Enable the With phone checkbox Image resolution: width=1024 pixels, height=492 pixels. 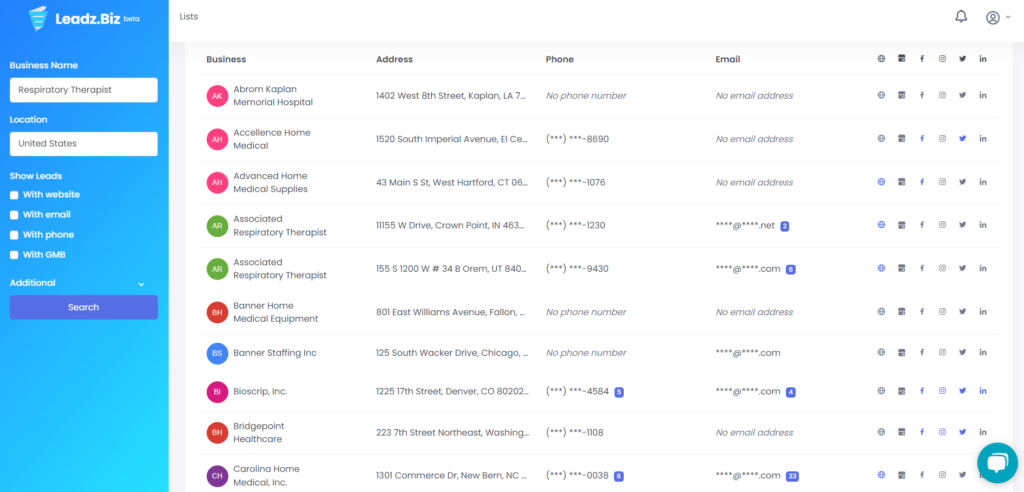point(14,235)
